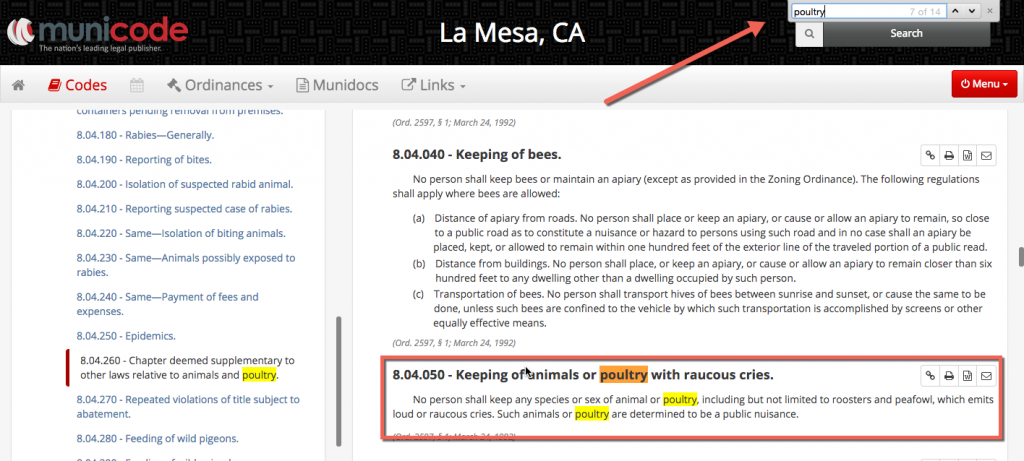The image size is (1024, 461).
Task: Open the Munidocs tab
Action: 339,85
